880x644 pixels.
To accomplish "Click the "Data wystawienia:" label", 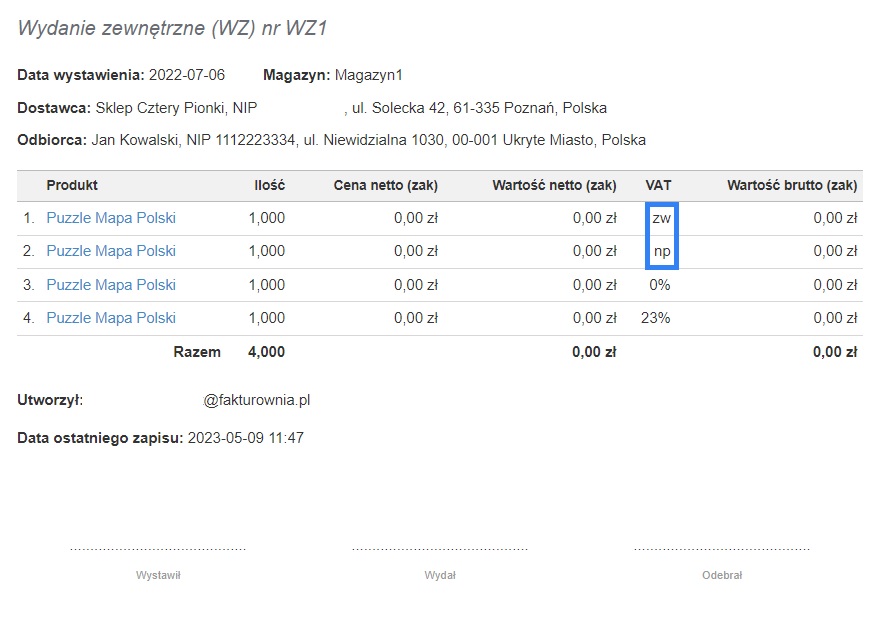I will 81,75.
